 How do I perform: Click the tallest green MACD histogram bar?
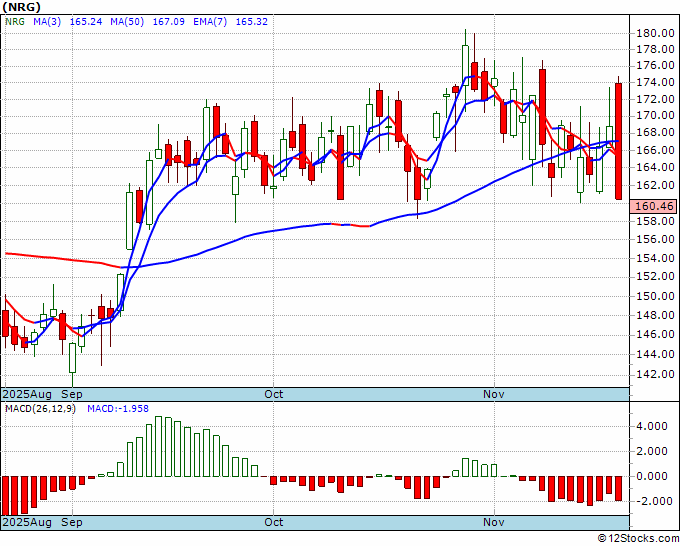coord(159,446)
